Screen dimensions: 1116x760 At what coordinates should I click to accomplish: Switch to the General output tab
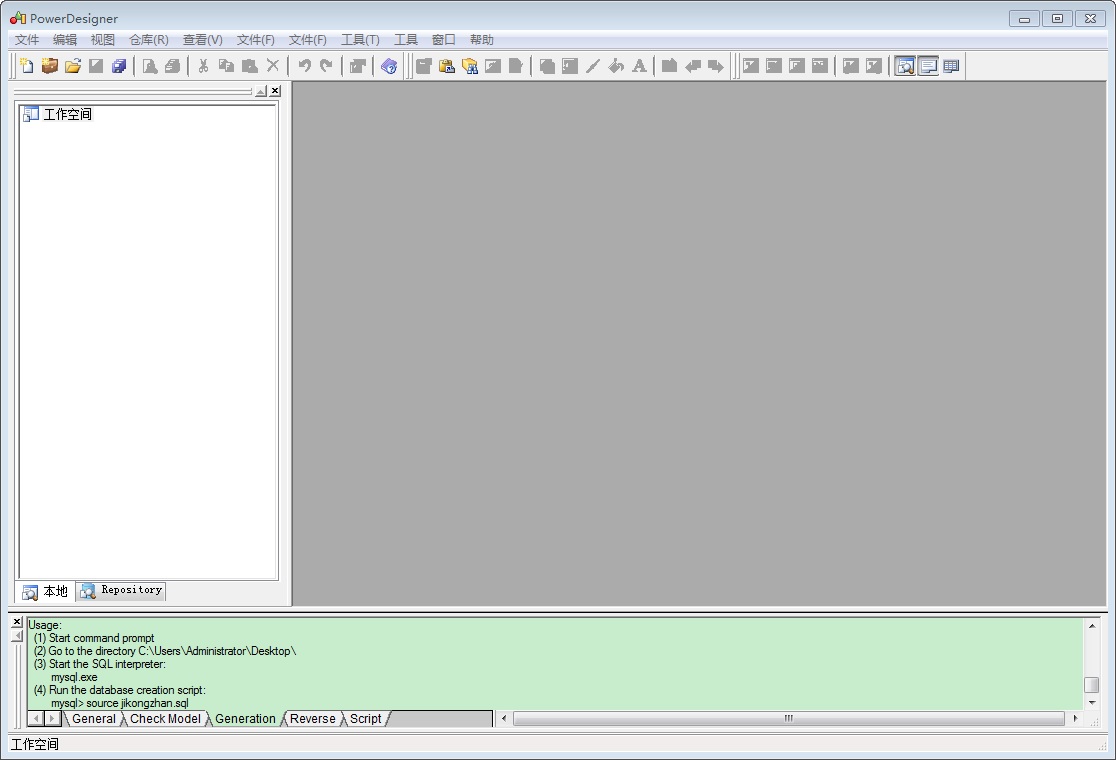click(x=93, y=719)
